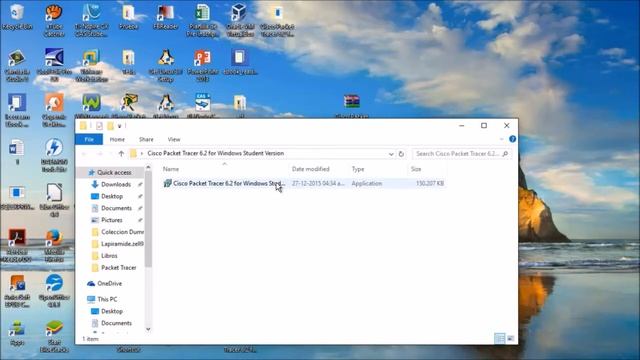This screenshot has width=640, height=360.
Task: Select Quick access in navigation pane
Action: click(x=110, y=173)
